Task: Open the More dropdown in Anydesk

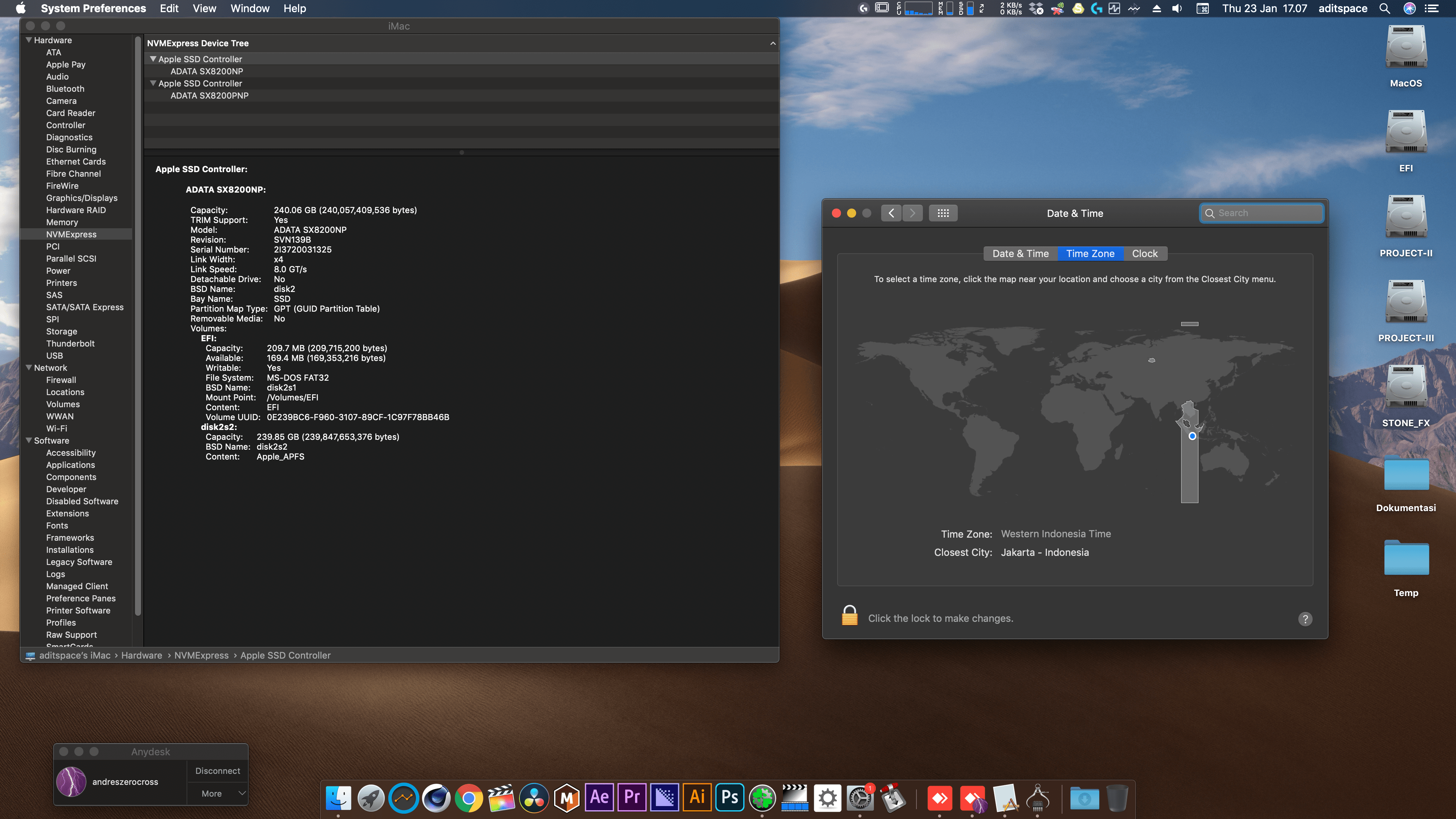Action: 218,794
